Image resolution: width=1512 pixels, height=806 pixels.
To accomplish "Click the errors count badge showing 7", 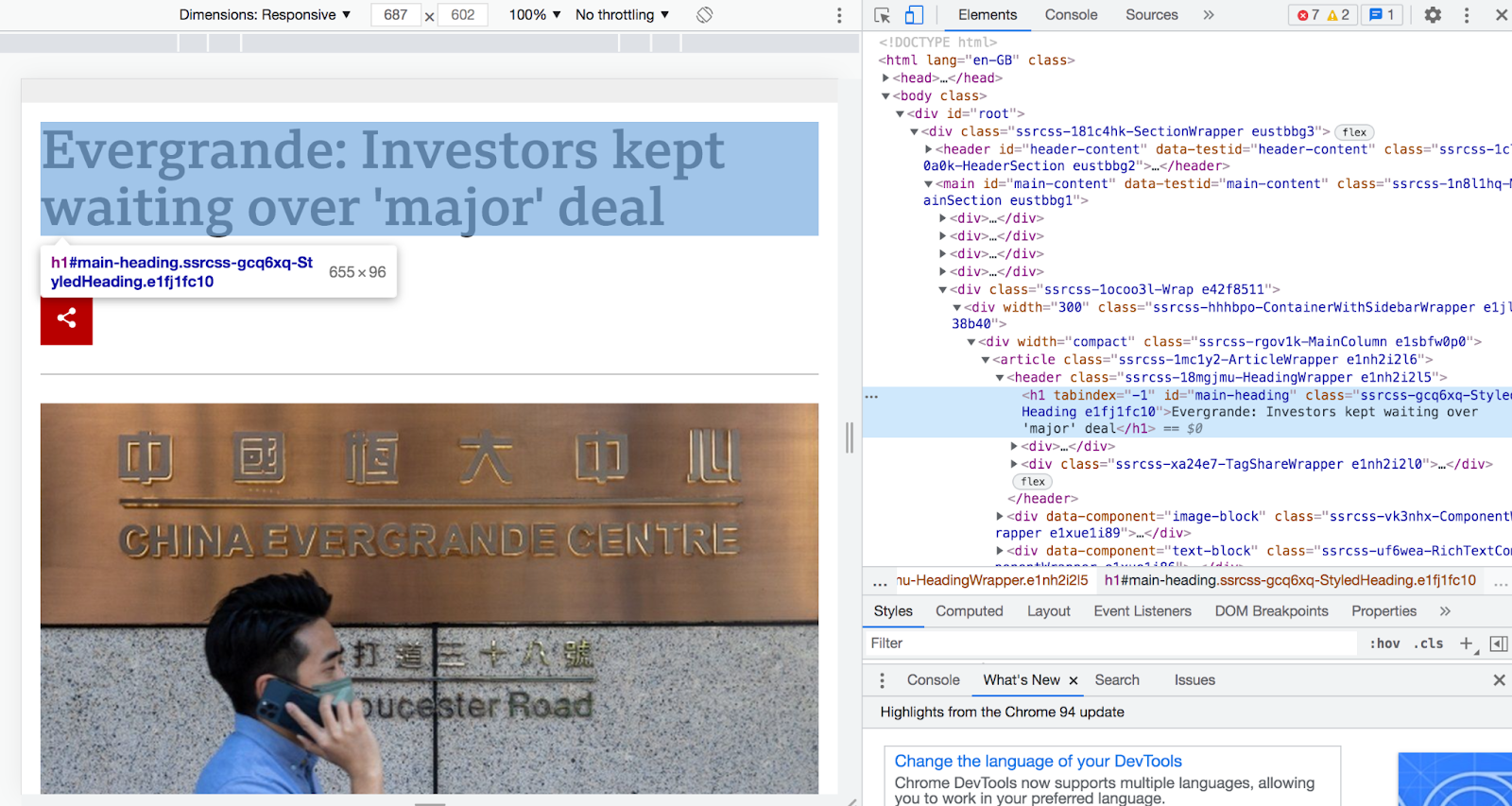I will (1308, 15).
